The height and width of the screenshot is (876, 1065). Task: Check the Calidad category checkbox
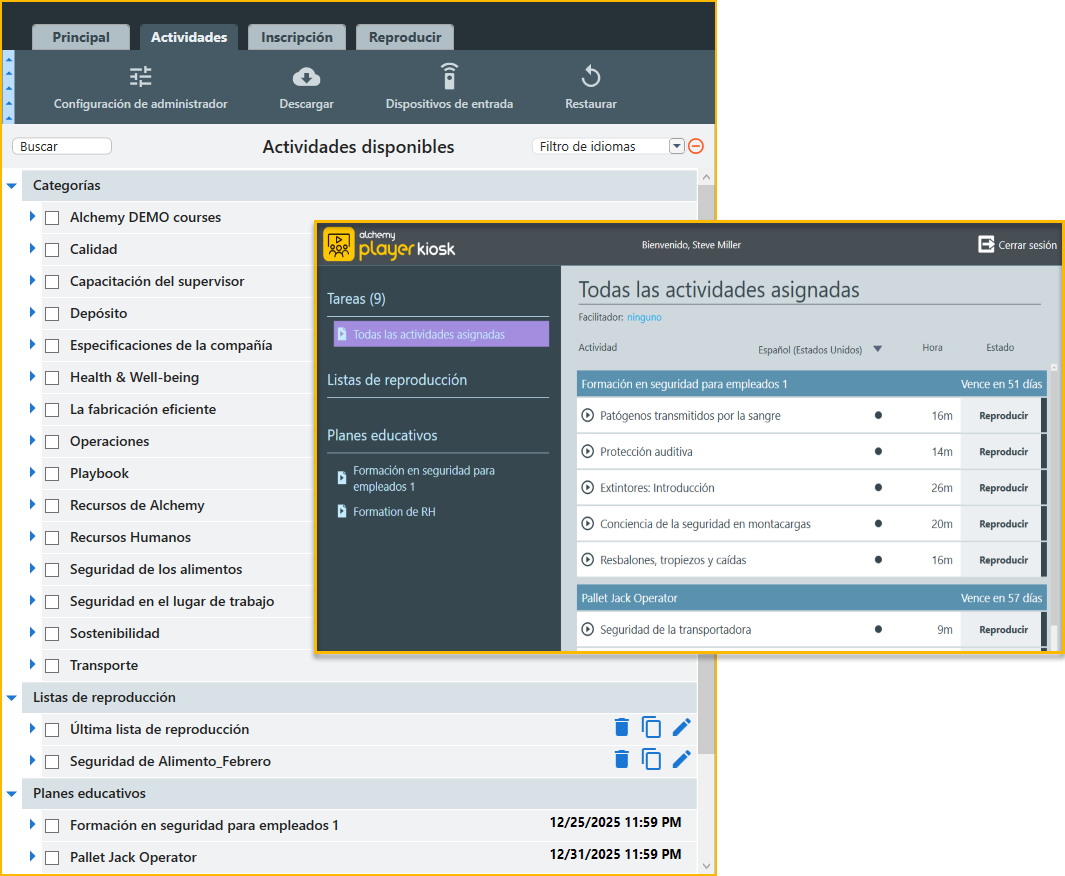point(52,250)
